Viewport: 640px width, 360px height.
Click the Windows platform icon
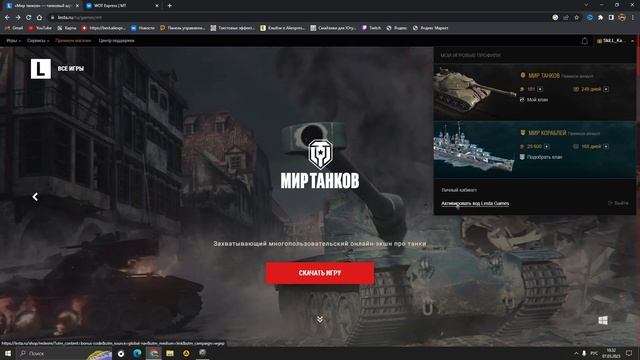point(603,320)
